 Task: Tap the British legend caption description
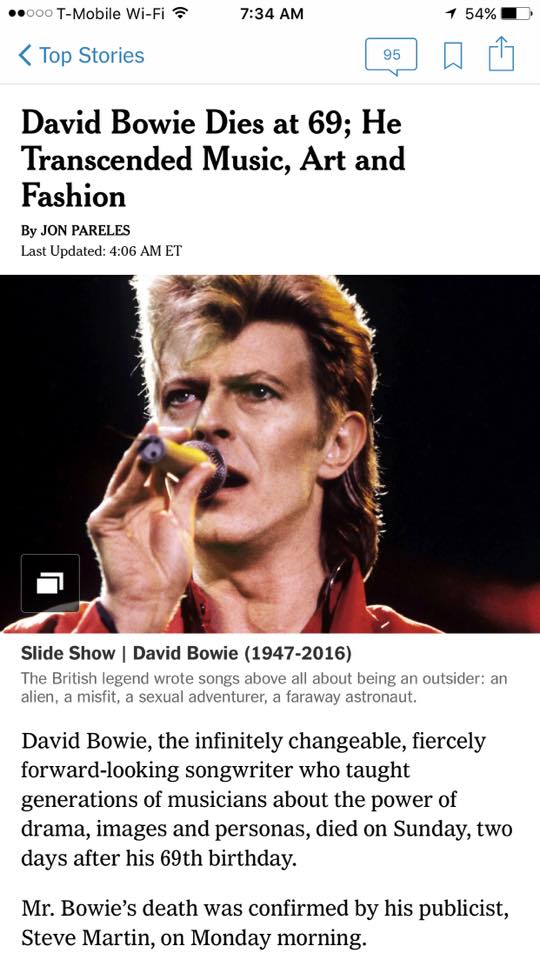pyautogui.click(x=264, y=688)
